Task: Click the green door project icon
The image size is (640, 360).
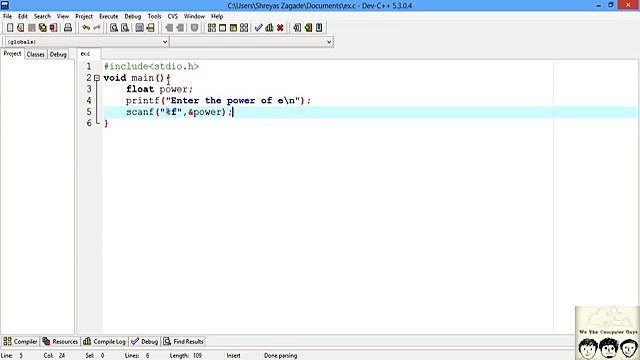Action: [x=308, y=28]
